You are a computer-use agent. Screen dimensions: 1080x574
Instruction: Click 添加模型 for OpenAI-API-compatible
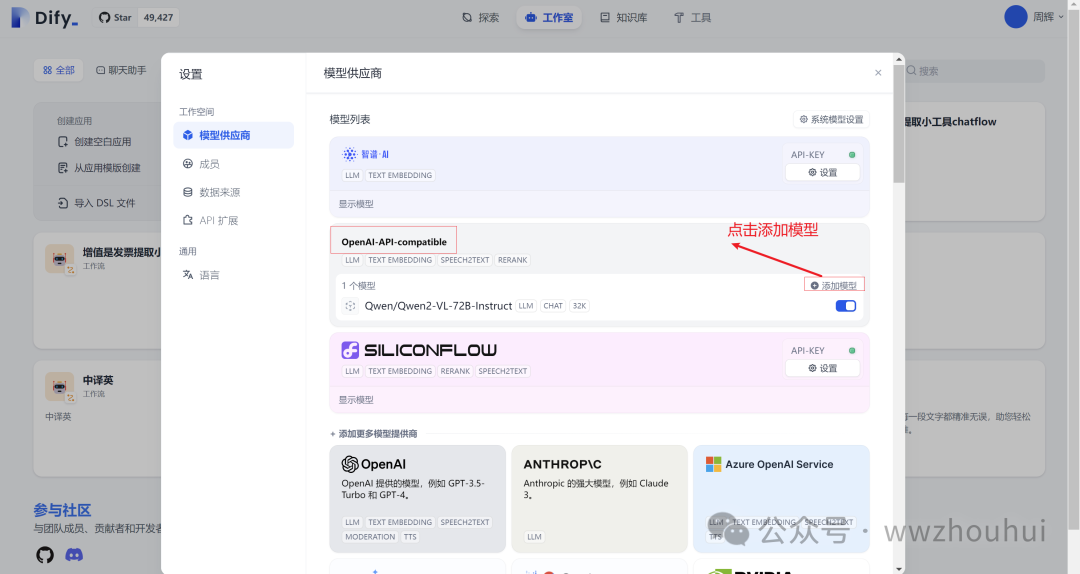833,285
